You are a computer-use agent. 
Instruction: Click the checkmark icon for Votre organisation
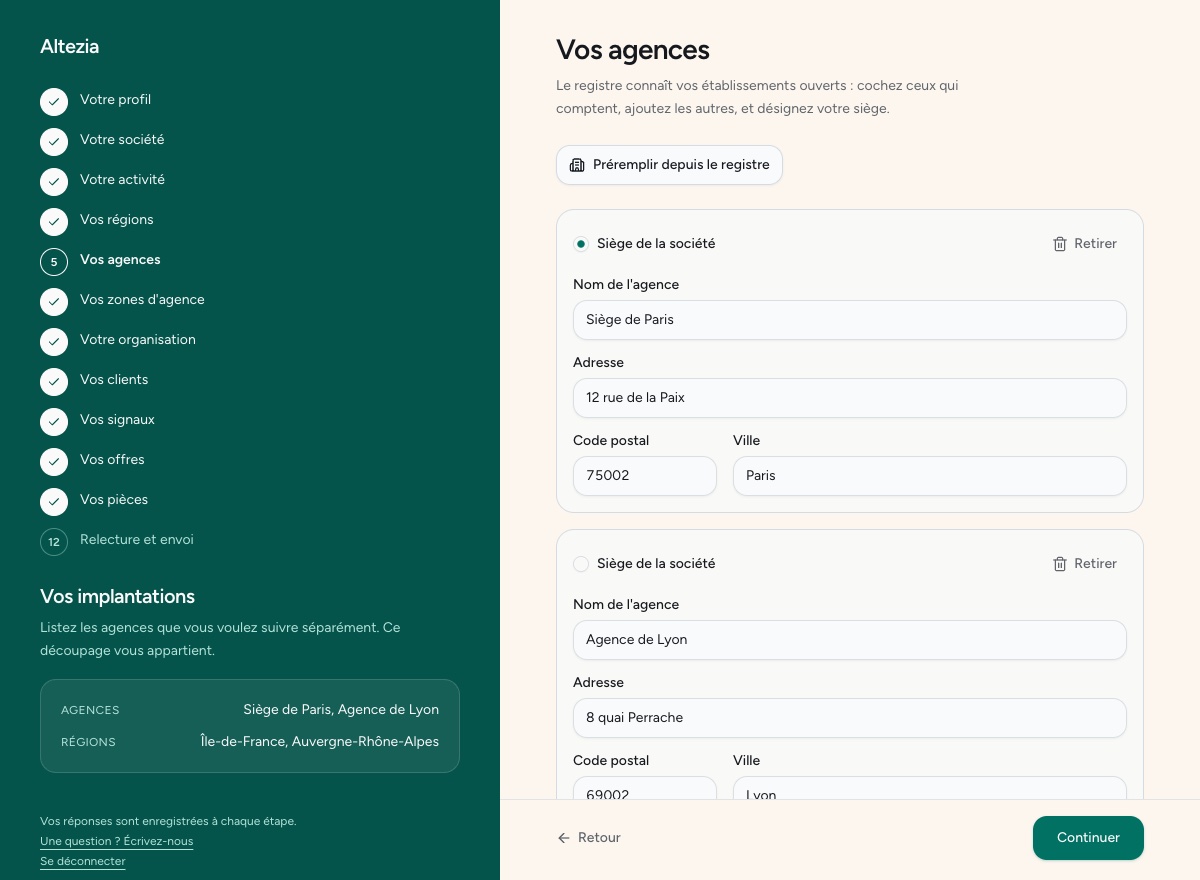coord(54,342)
